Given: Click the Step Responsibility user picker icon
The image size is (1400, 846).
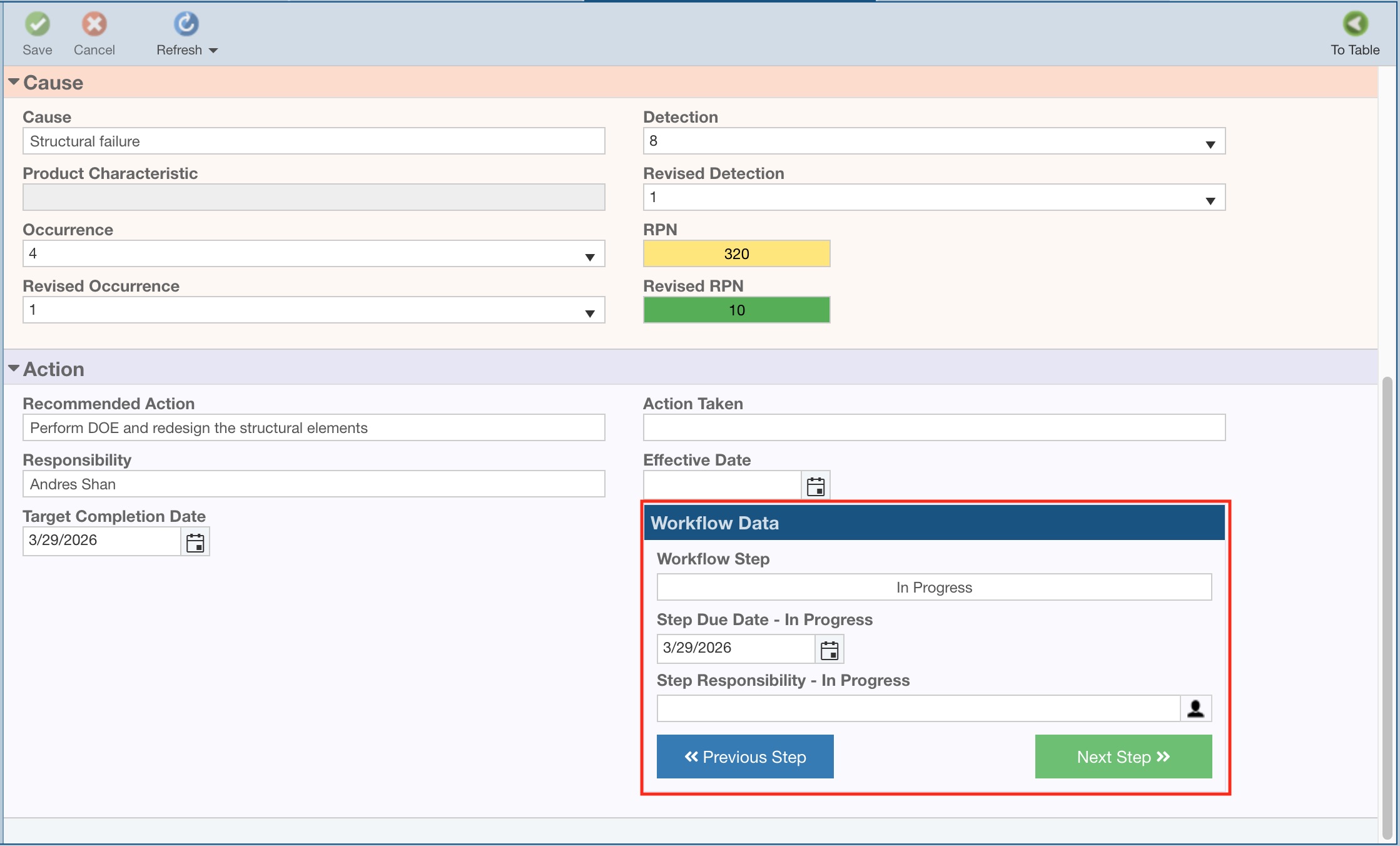Looking at the screenshot, I should 1195,709.
